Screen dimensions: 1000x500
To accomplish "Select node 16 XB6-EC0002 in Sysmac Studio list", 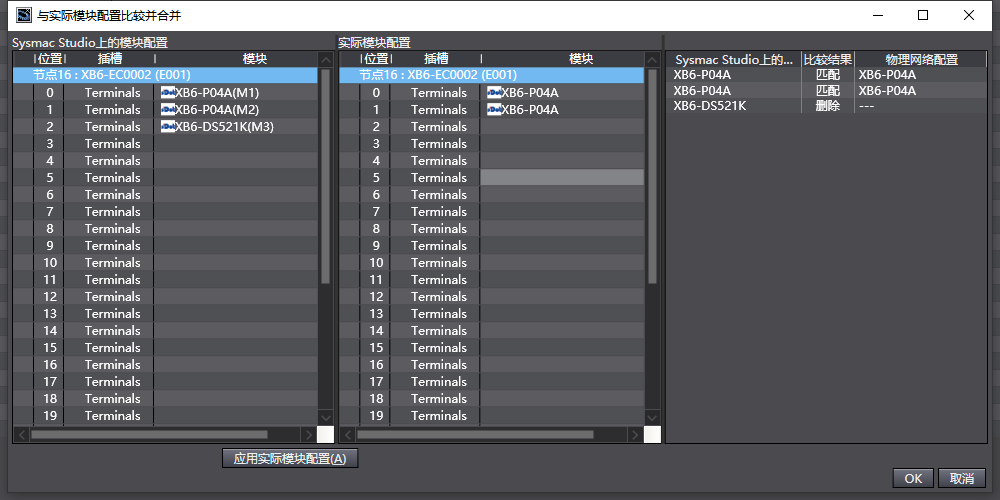I will [x=165, y=75].
